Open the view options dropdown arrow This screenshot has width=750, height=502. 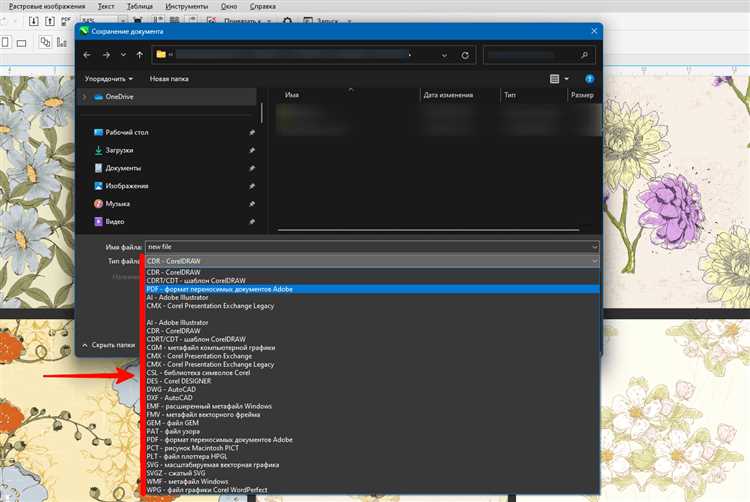[567, 79]
